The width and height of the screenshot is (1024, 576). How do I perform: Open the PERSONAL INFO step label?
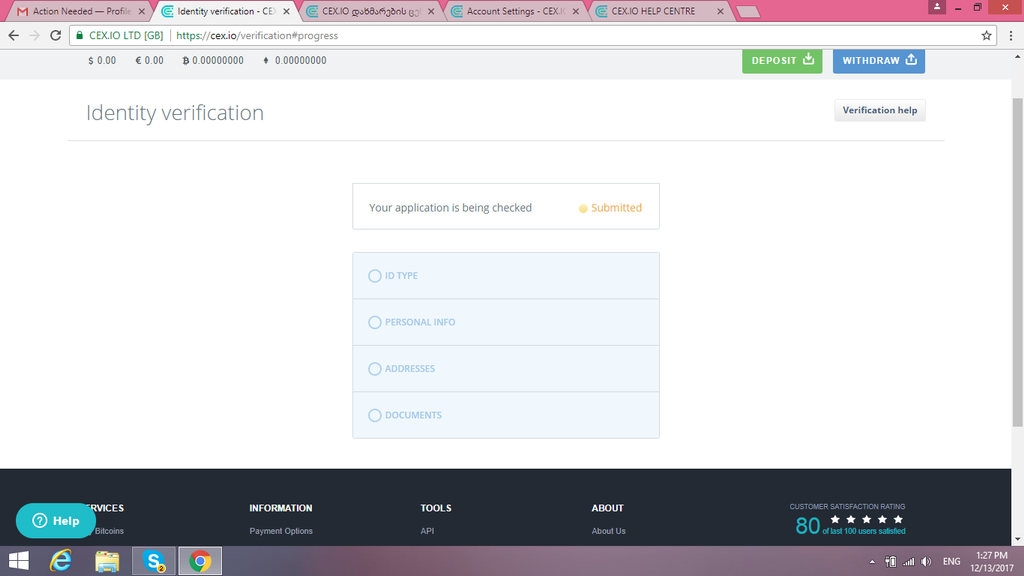[x=420, y=322]
